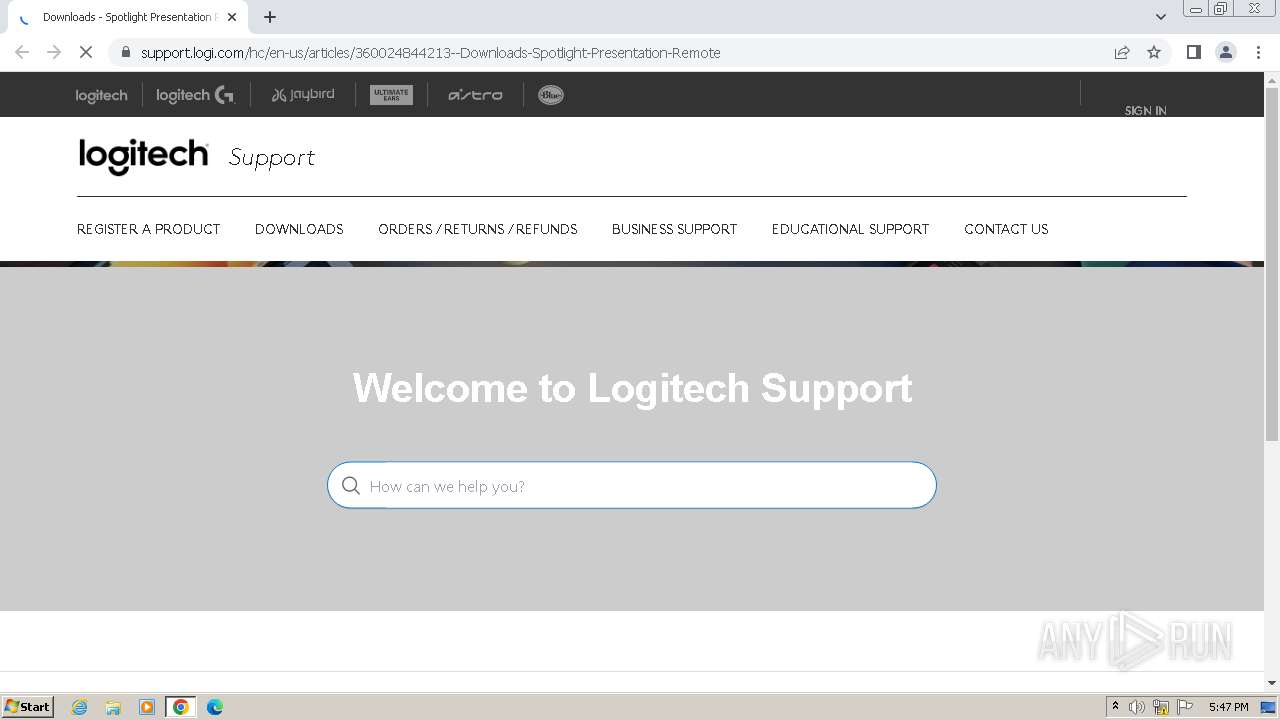The height and width of the screenshot is (720, 1280).
Task: Launch Microsoft Edge from taskbar
Action: point(214,707)
